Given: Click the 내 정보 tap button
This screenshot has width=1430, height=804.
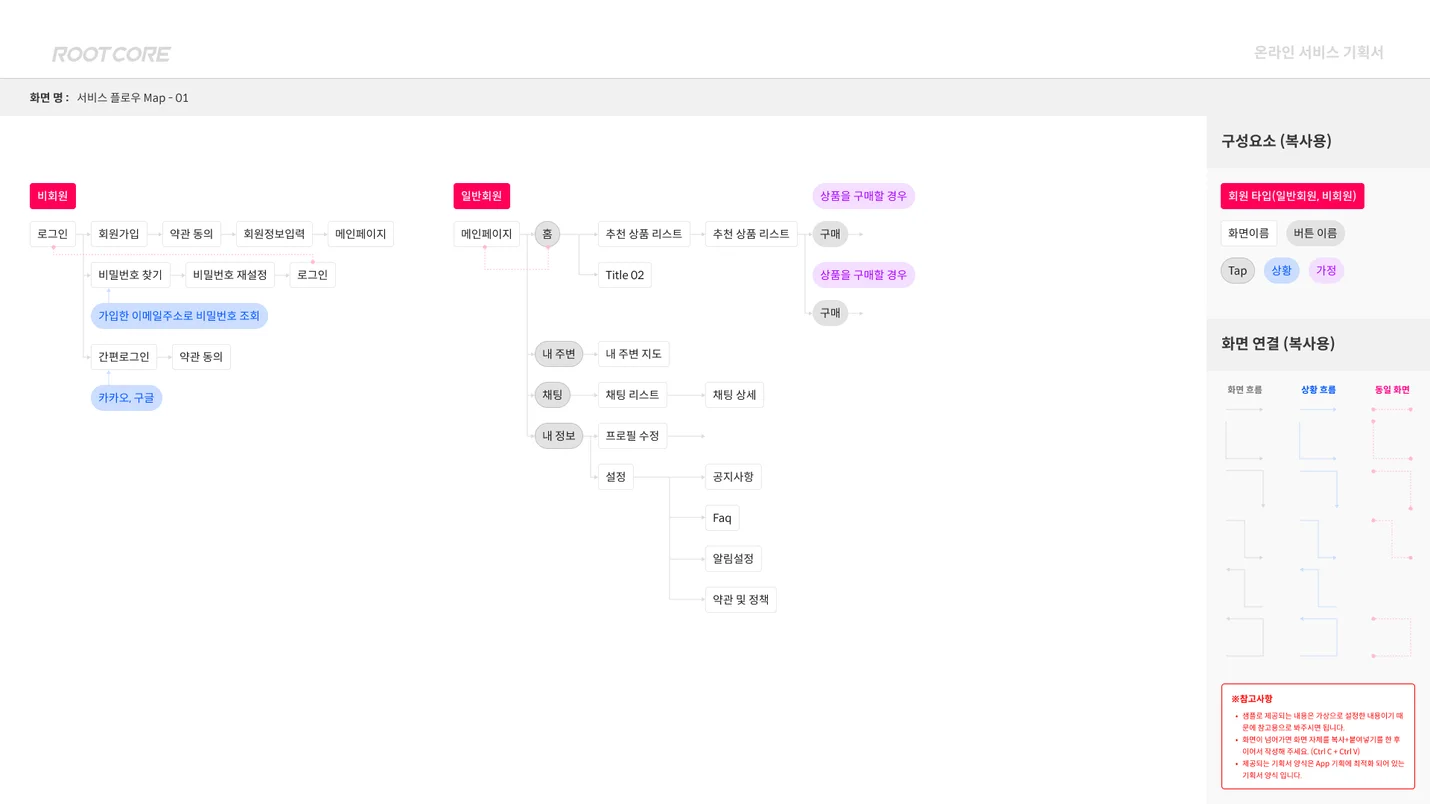Looking at the screenshot, I should click(559, 436).
